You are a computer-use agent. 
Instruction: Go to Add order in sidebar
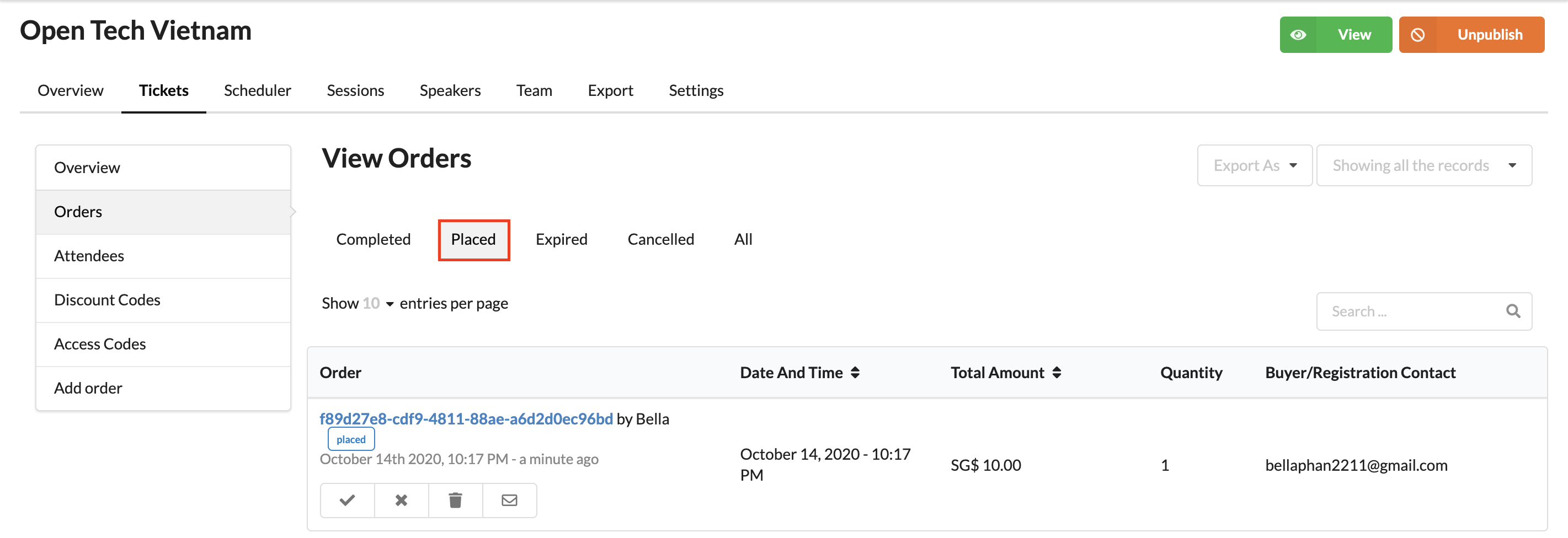pyautogui.click(x=163, y=389)
